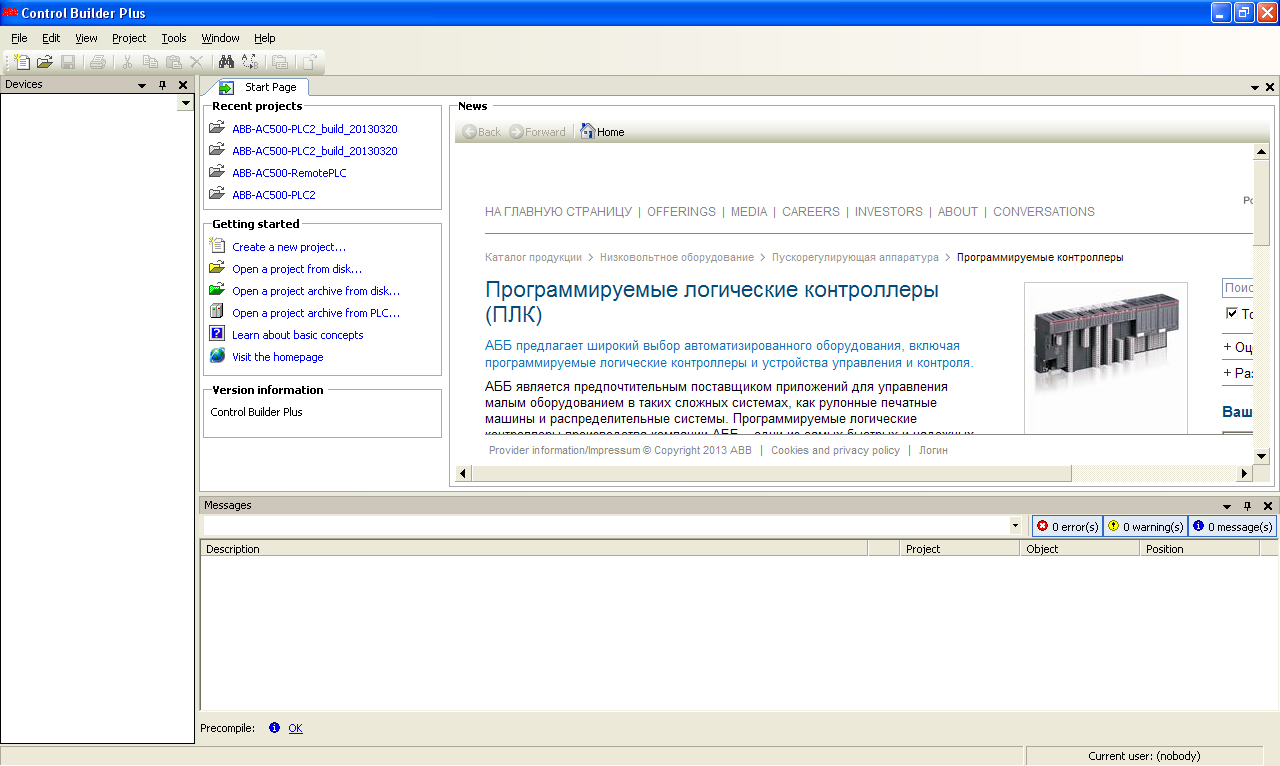1280x766 pixels.
Task: Open recent project ABB-AC500-RemotePLC
Action: 289,173
